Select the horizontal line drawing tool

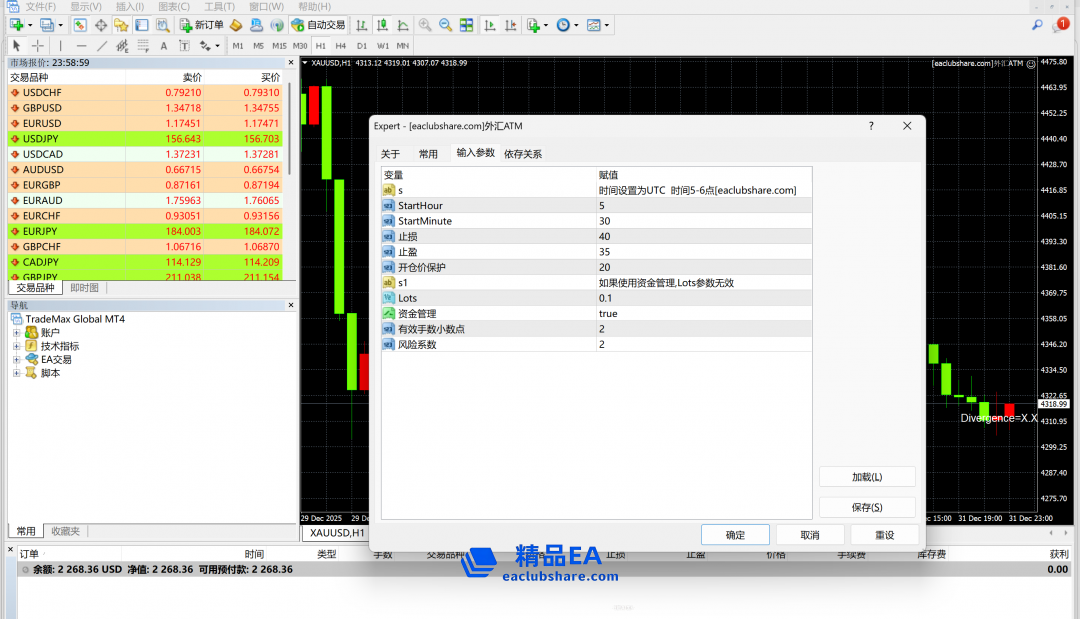pos(81,46)
